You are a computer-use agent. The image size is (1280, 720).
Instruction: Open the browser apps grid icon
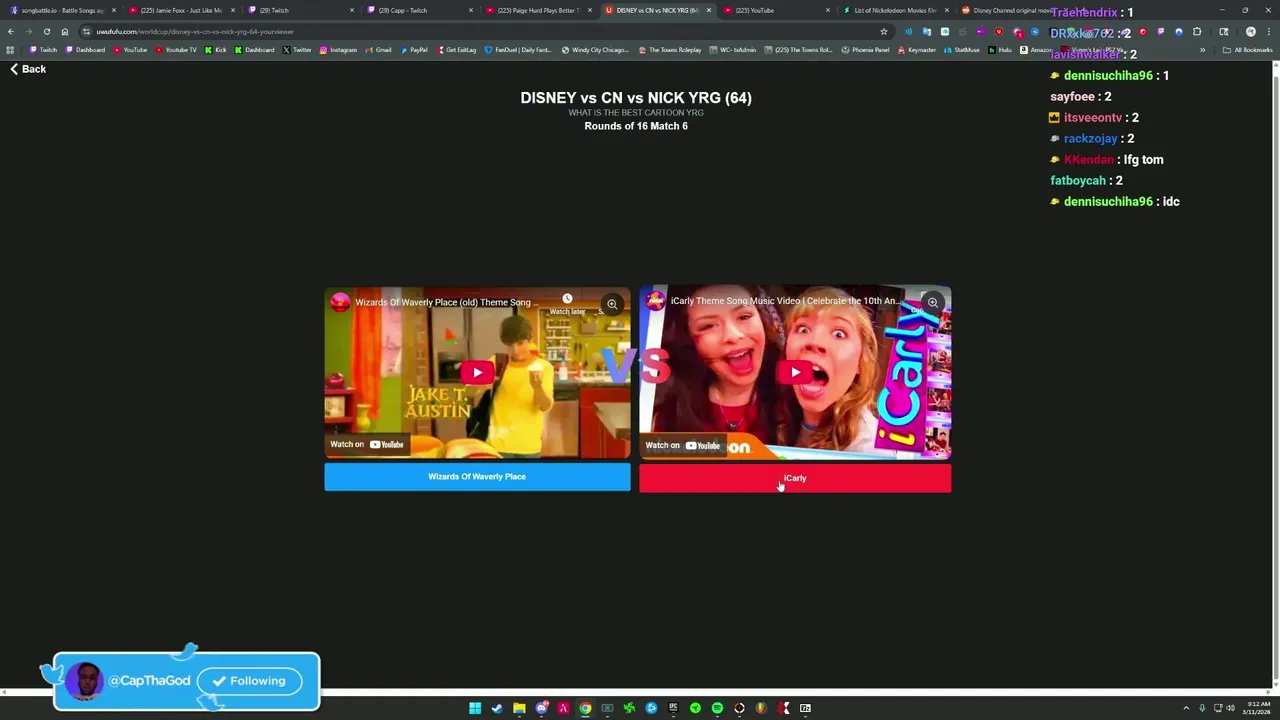(10, 50)
